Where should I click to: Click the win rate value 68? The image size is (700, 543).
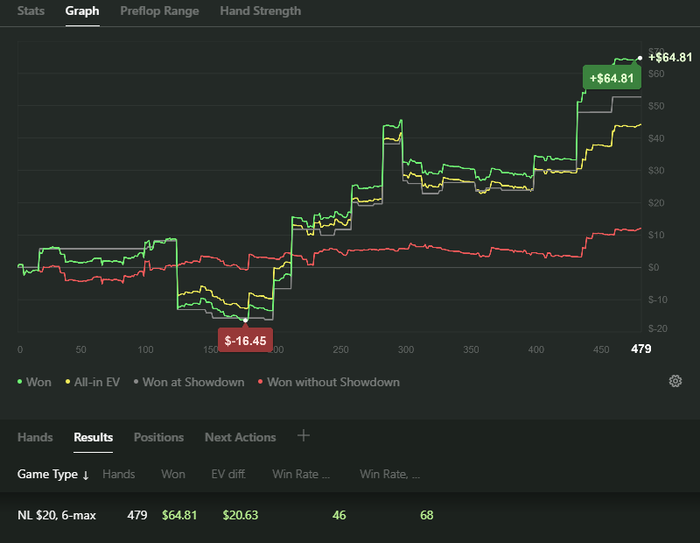(426, 515)
